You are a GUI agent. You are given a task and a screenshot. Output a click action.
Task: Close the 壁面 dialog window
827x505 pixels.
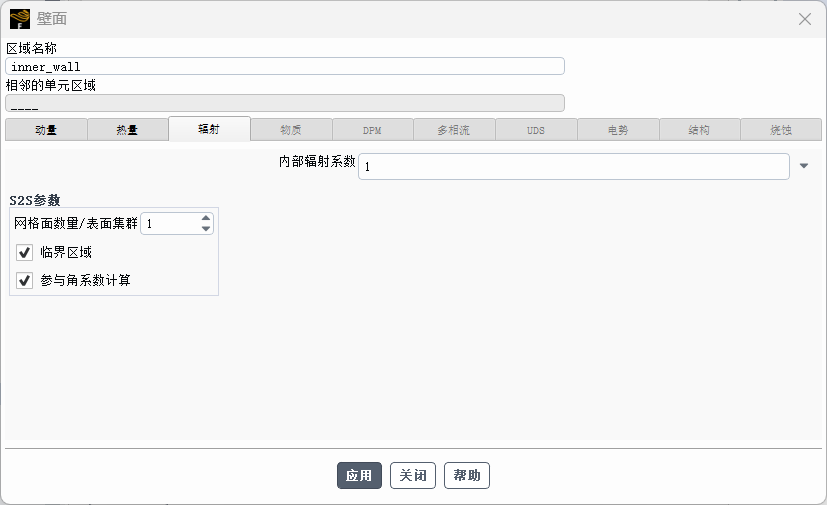[804, 19]
